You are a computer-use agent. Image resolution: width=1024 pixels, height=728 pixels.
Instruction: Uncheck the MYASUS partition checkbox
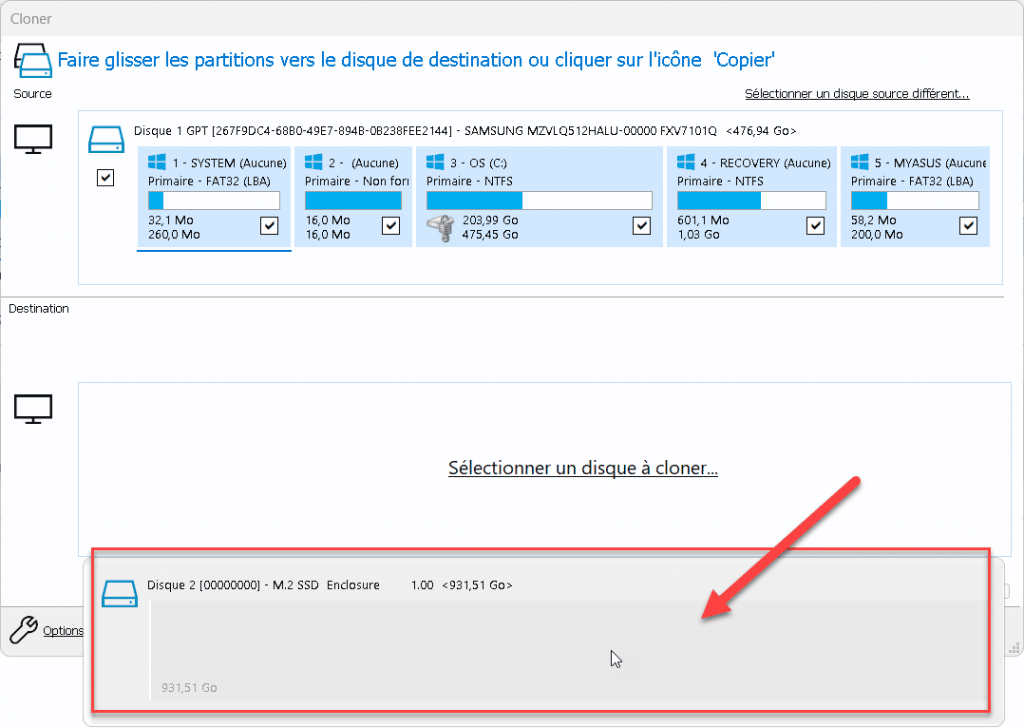pos(968,226)
